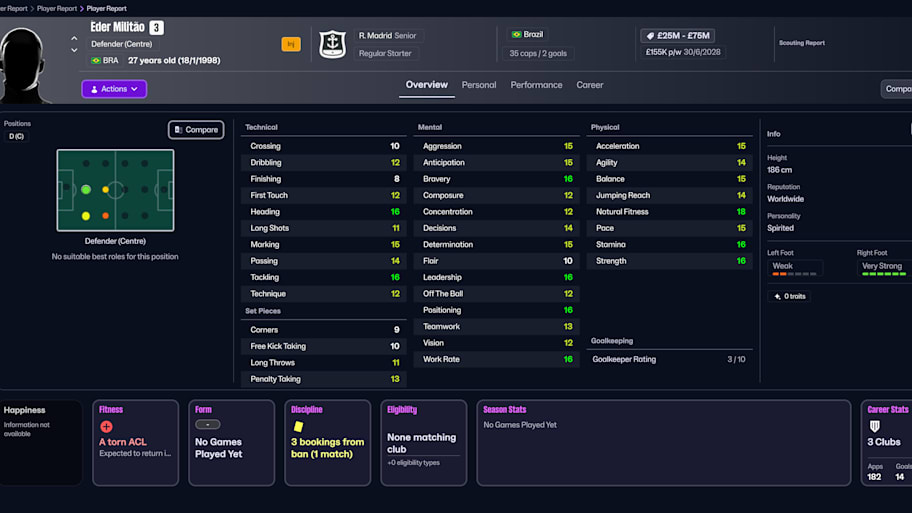Viewport: 912px width, 513px height.
Task: Click the Heading attribute row
Action: pyautogui.click(x=324, y=212)
